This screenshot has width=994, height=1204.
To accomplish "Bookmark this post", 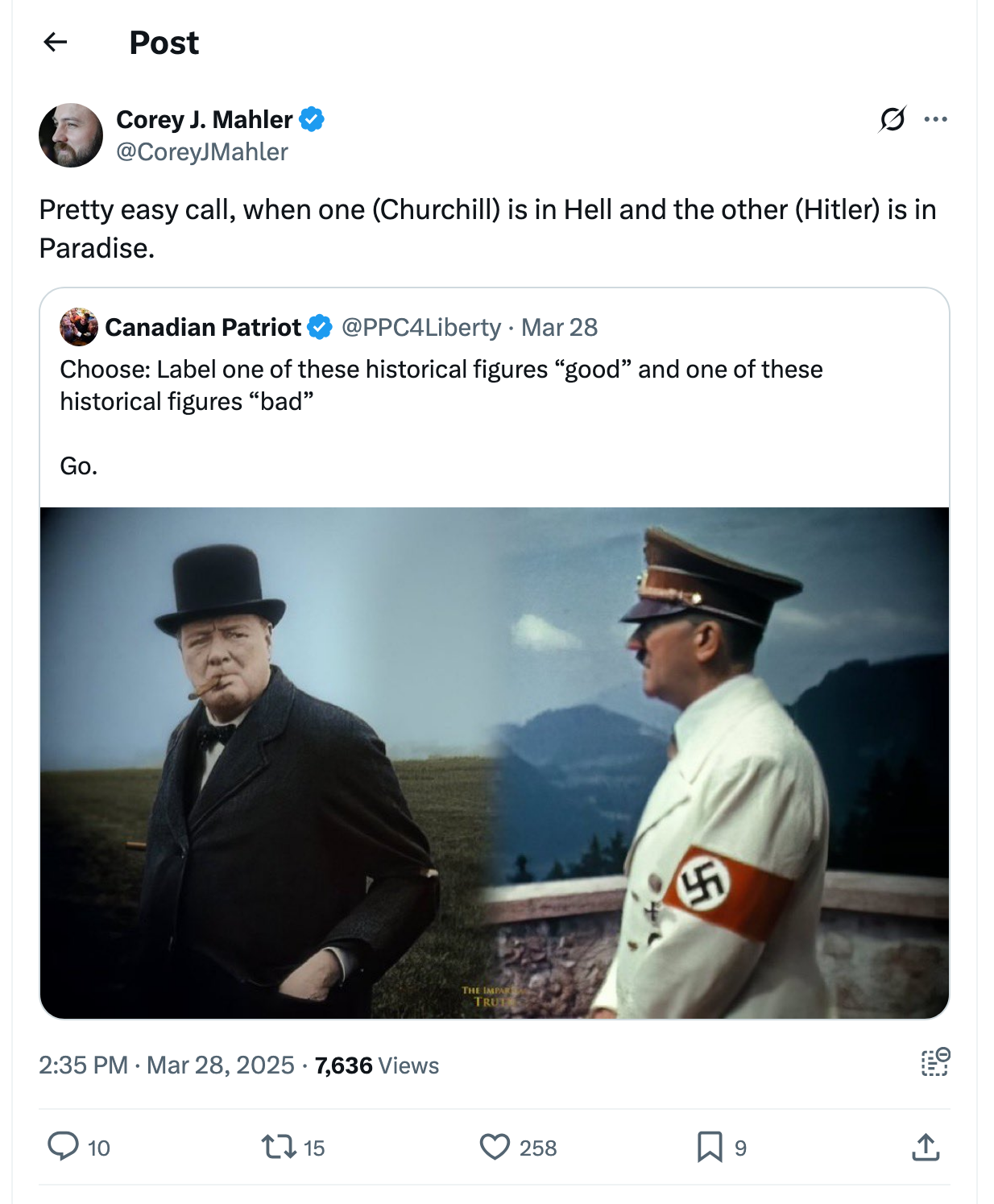I will [709, 1146].
